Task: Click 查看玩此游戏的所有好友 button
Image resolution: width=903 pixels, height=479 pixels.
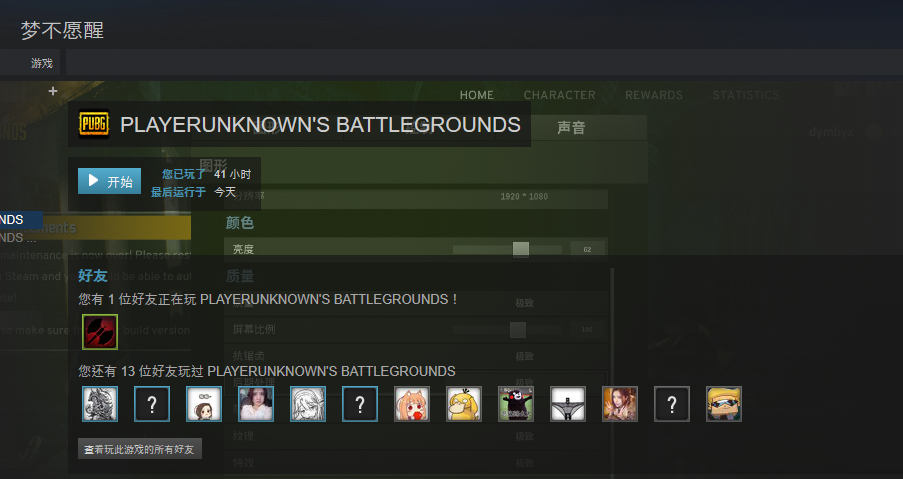Action: [140, 449]
